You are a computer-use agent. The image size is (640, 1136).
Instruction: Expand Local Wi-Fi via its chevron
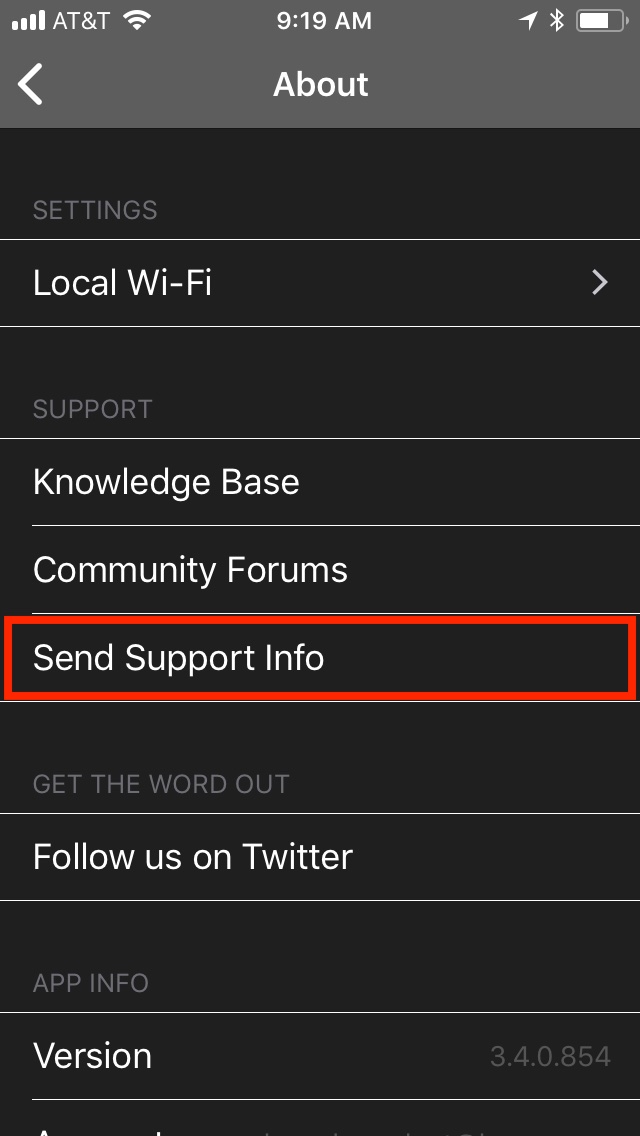599,283
